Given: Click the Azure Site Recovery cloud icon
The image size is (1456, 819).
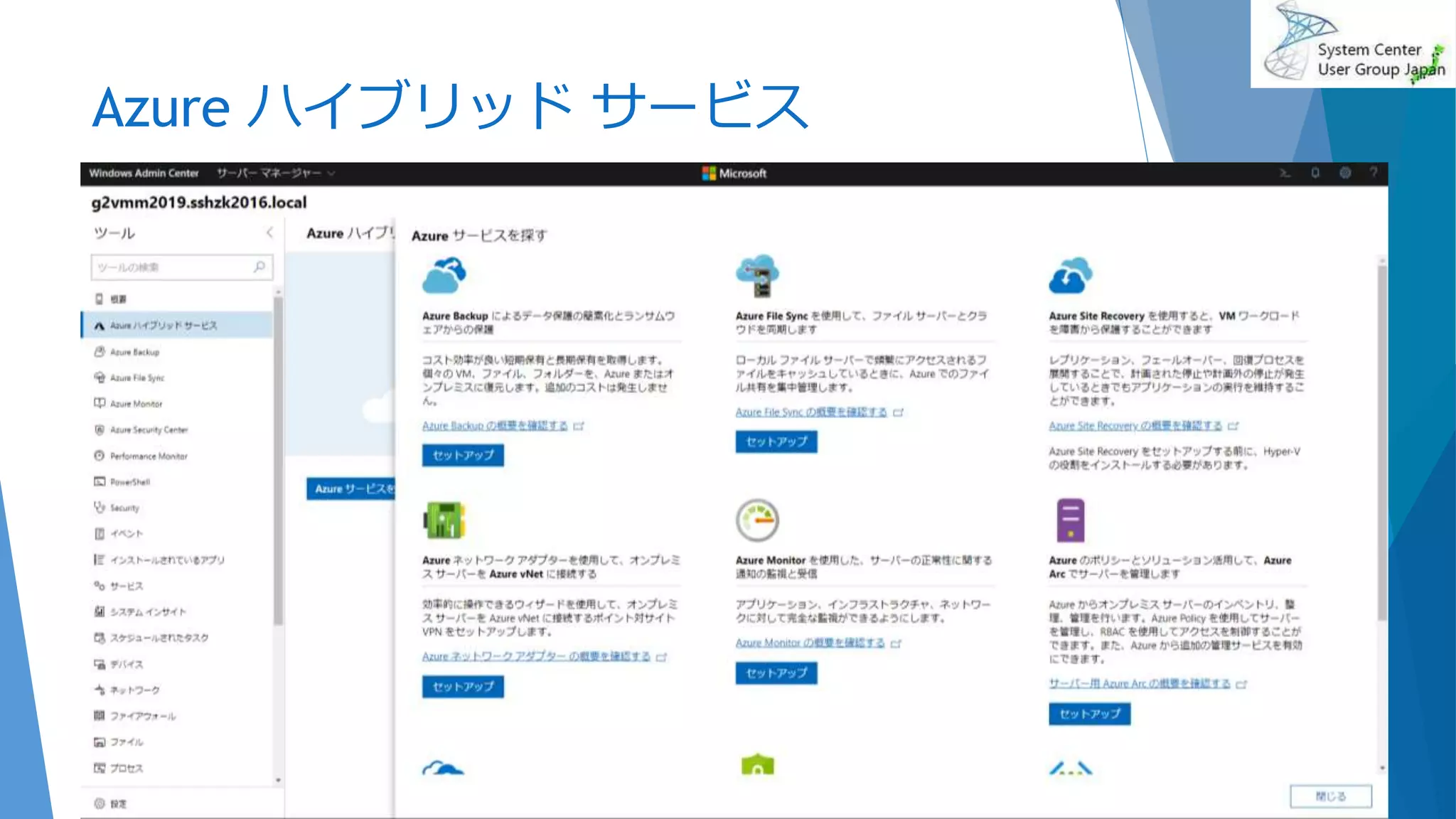Looking at the screenshot, I should tap(1070, 275).
